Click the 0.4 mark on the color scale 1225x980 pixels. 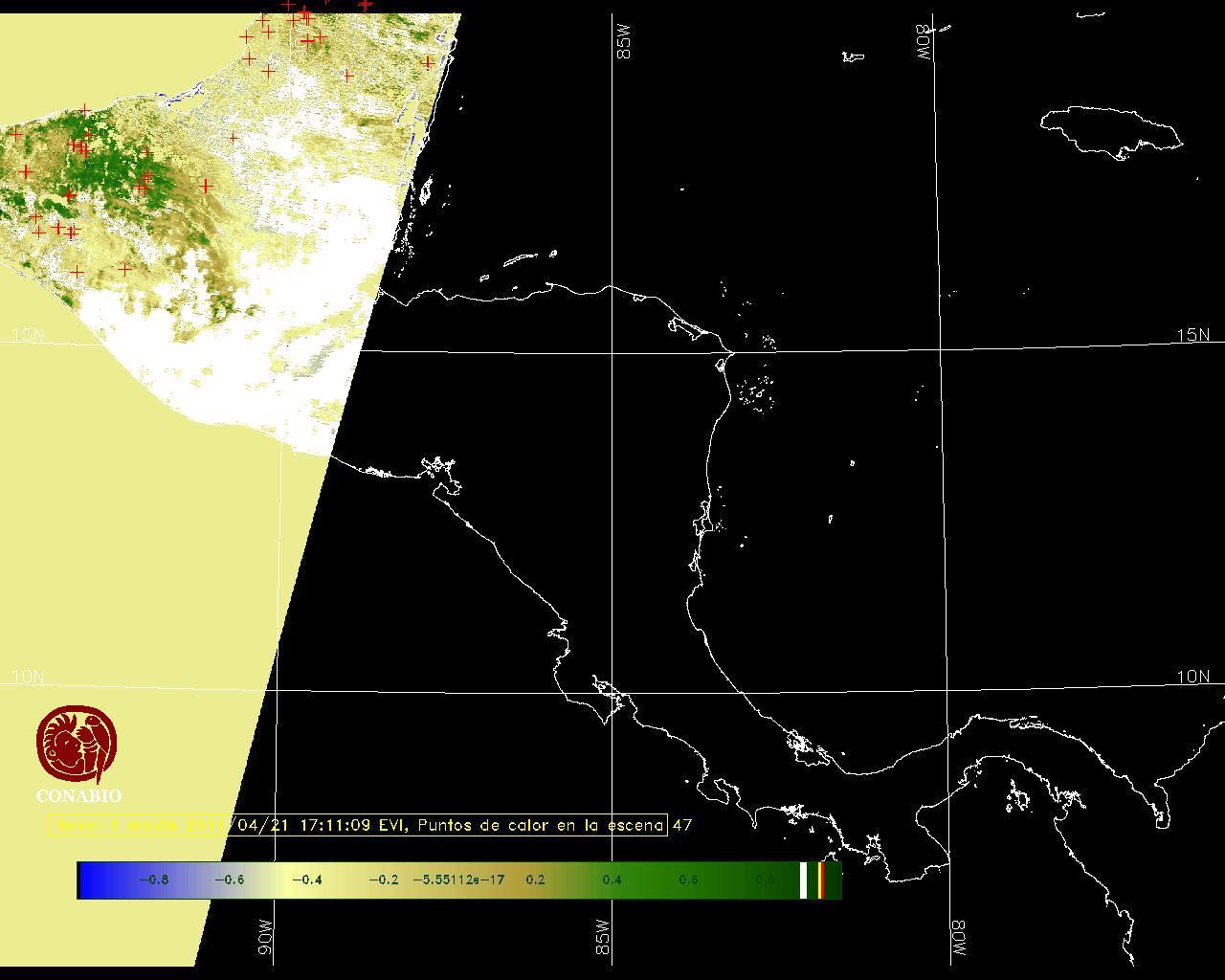pyautogui.click(x=612, y=880)
